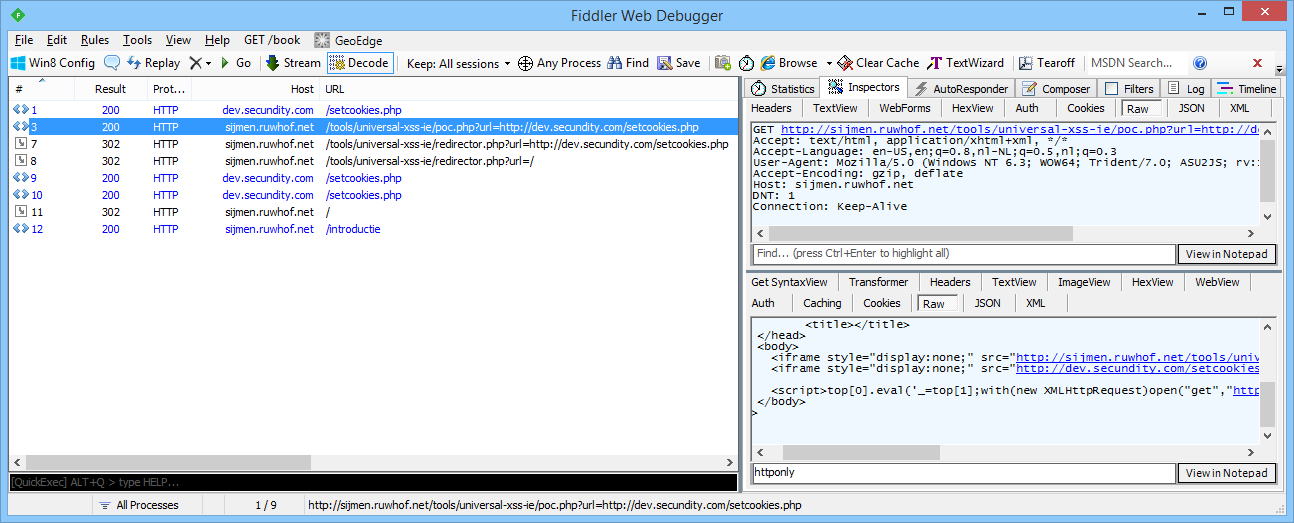Expand the Remove X dropdown arrow
Screen dimensions: 1294x523
coord(208,63)
